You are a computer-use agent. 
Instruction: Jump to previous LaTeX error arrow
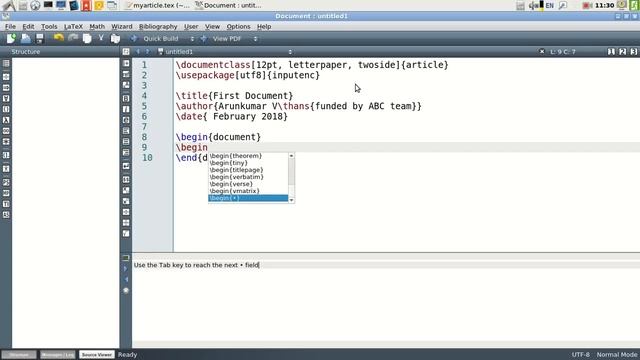(x=126, y=280)
